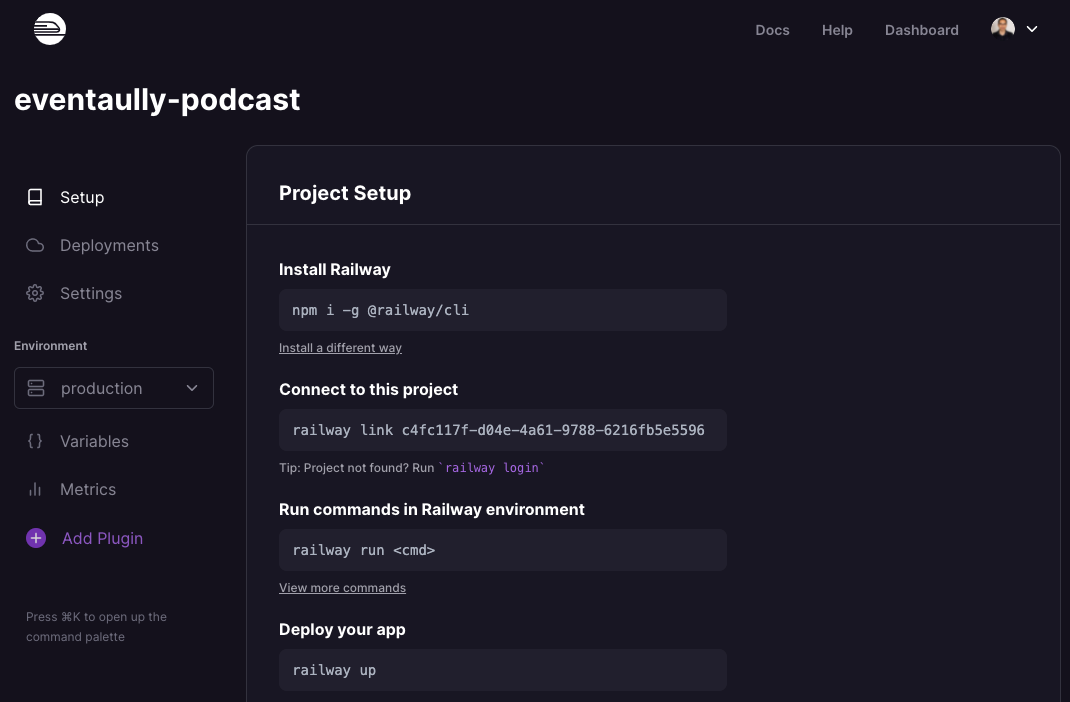Viewport: 1070px width, 702px height.
Task: Click the environment dropdown chevron arrow
Action: [x=192, y=388]
